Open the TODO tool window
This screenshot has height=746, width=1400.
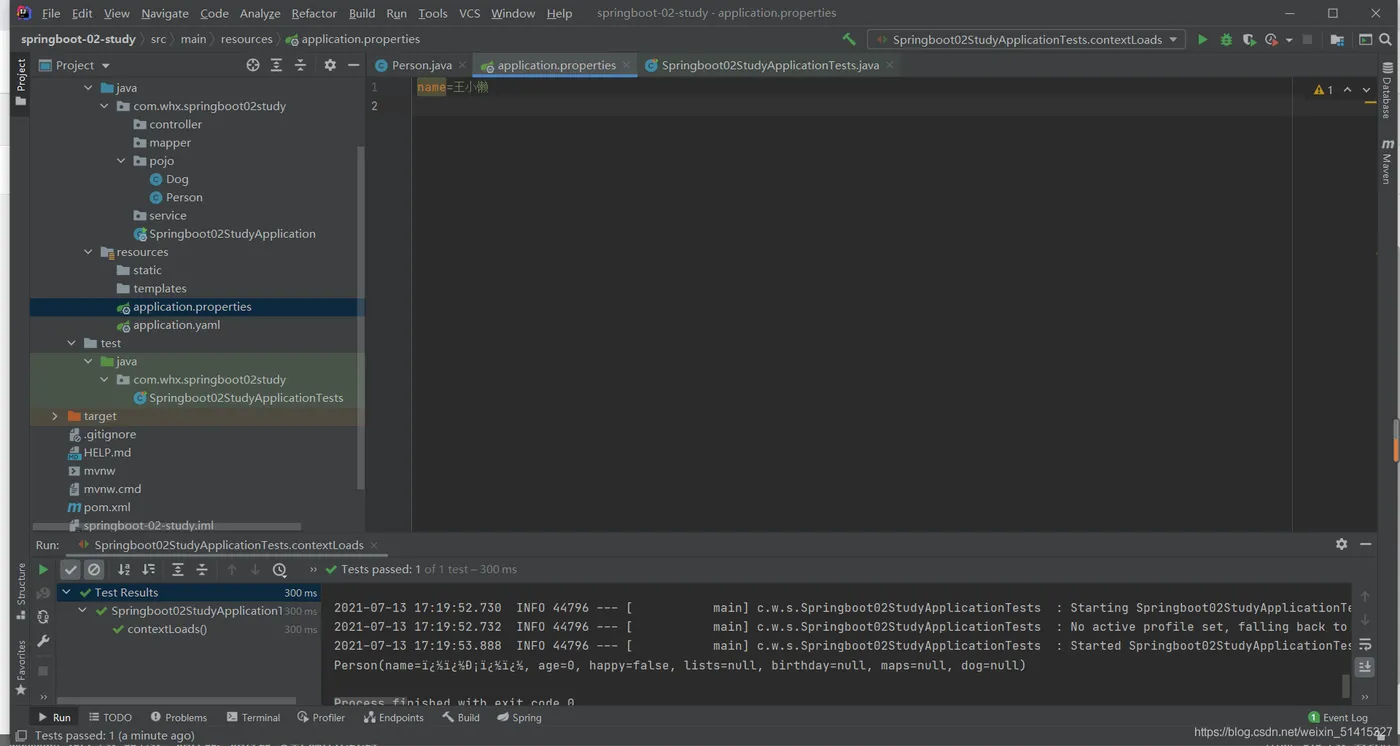tap(110, 717)
